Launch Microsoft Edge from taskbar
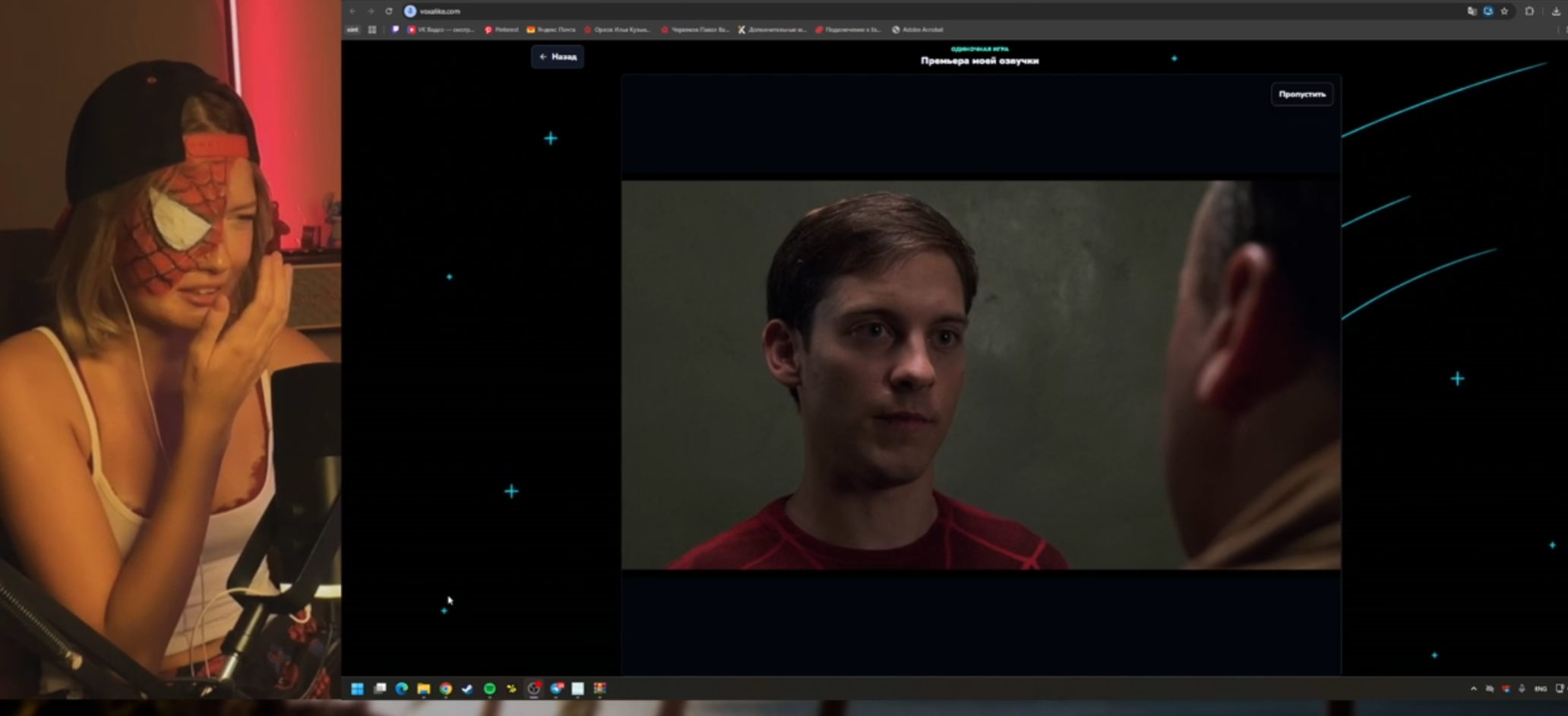Image resolution: width=1568 pixels, height=716 pixels. point(402,689)
